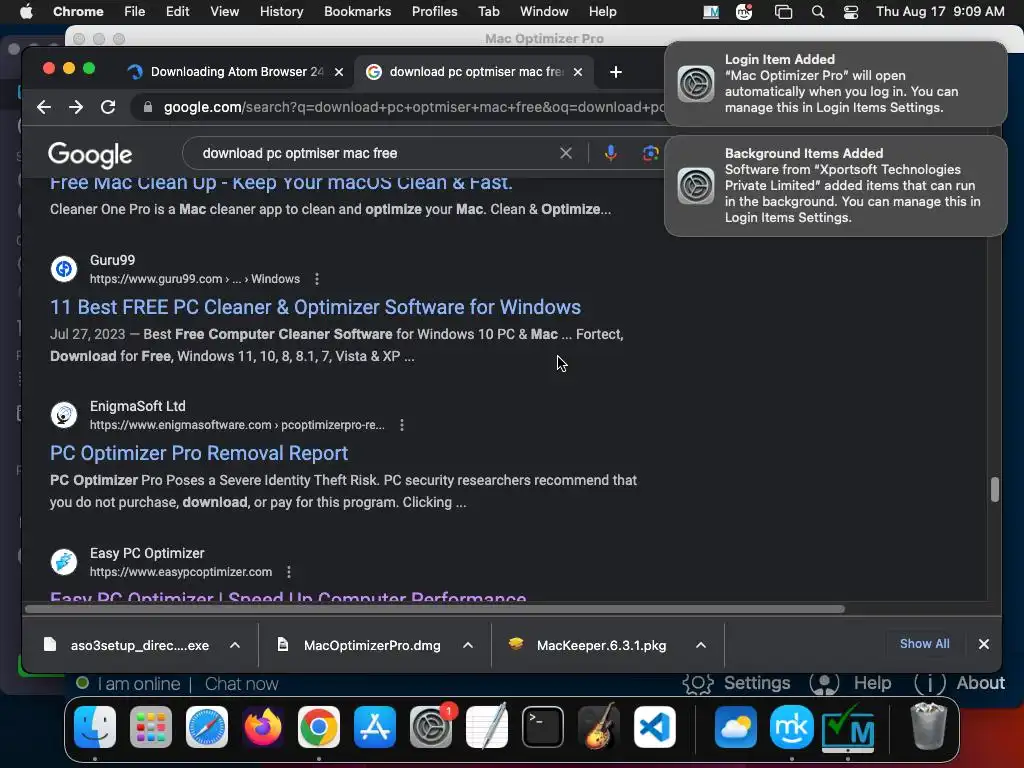Open Visual Studio Code from the Dock
The image size is (1024, 768).
coord(655,727)
